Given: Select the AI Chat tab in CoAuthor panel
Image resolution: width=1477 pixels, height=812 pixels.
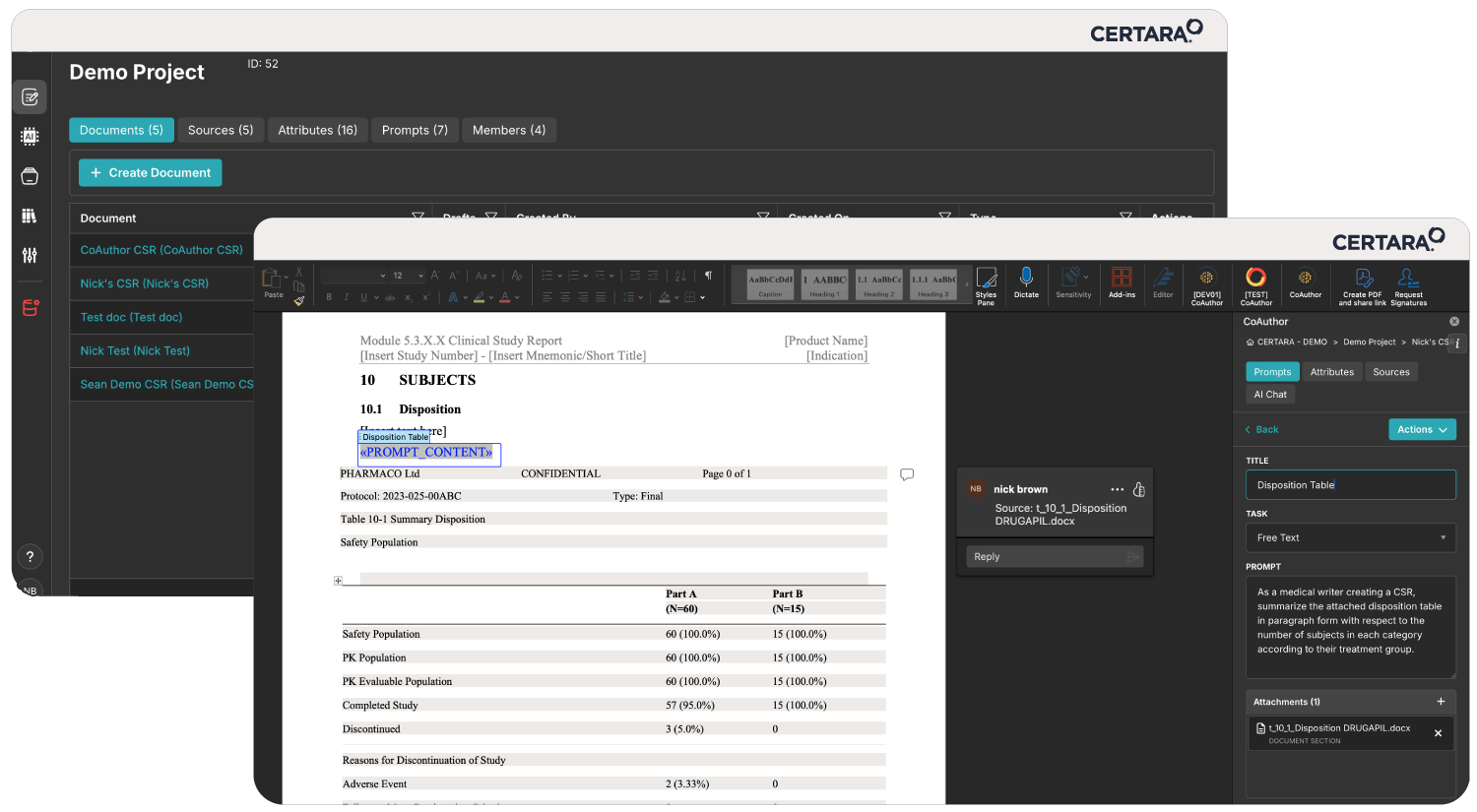Looking at the screenshot, I should coord(1270,395).
